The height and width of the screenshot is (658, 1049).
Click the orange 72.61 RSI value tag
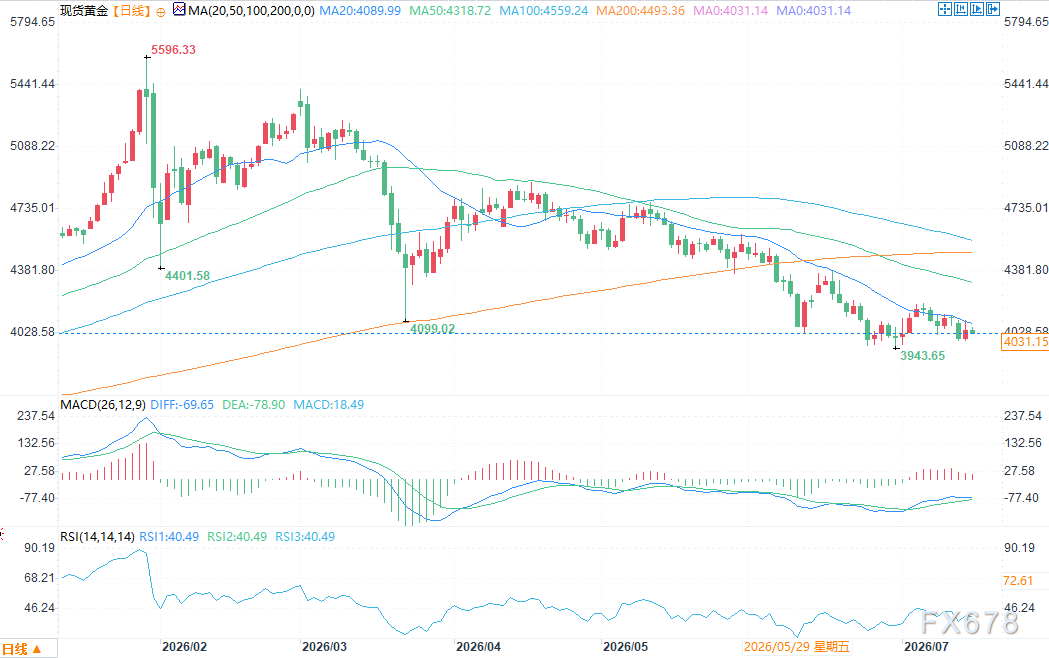pos(1018,580)
